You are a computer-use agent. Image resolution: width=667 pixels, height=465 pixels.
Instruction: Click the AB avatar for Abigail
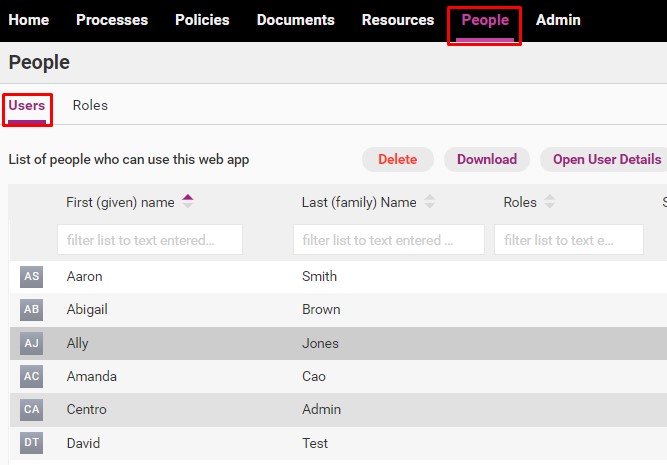31,309
